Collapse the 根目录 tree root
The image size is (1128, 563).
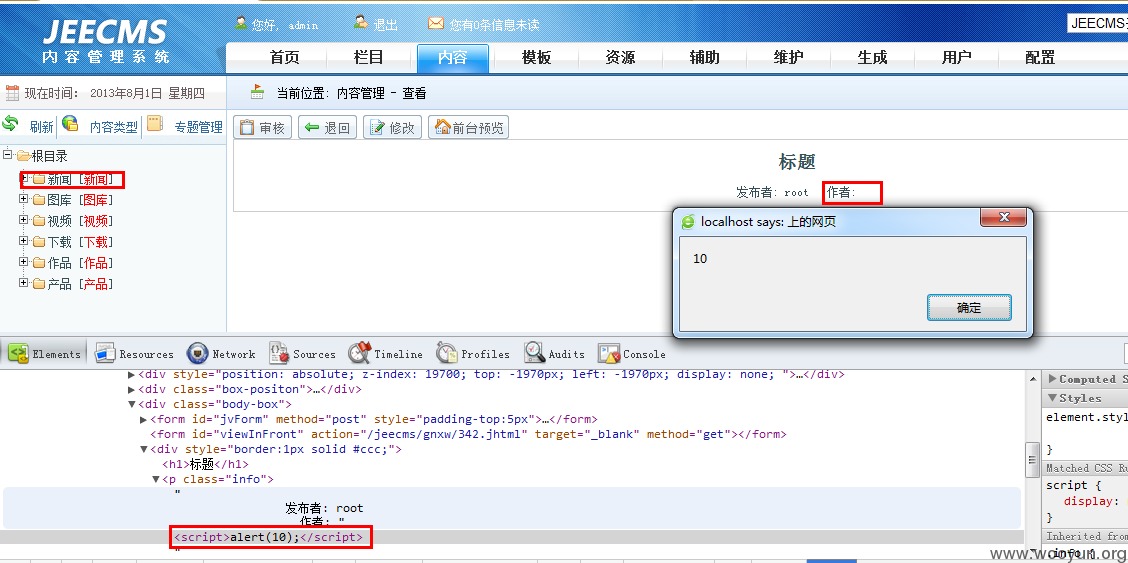click(x=7, y=154)
